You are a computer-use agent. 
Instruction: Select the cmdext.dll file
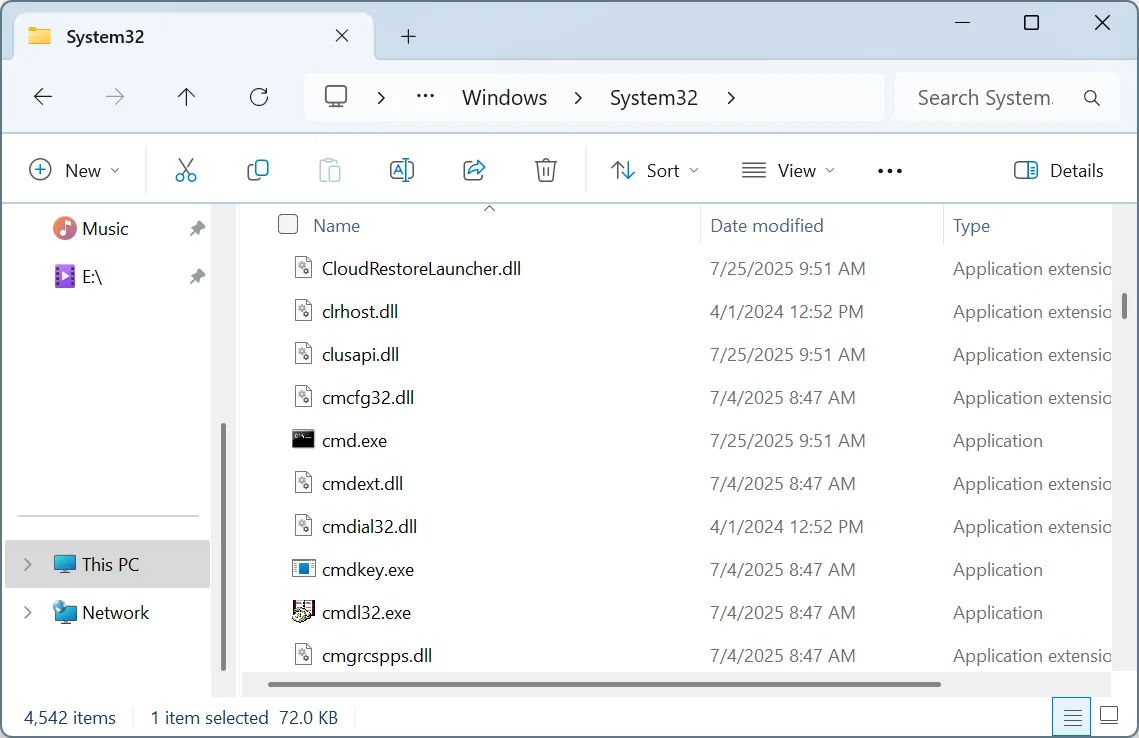coord(362,484)
